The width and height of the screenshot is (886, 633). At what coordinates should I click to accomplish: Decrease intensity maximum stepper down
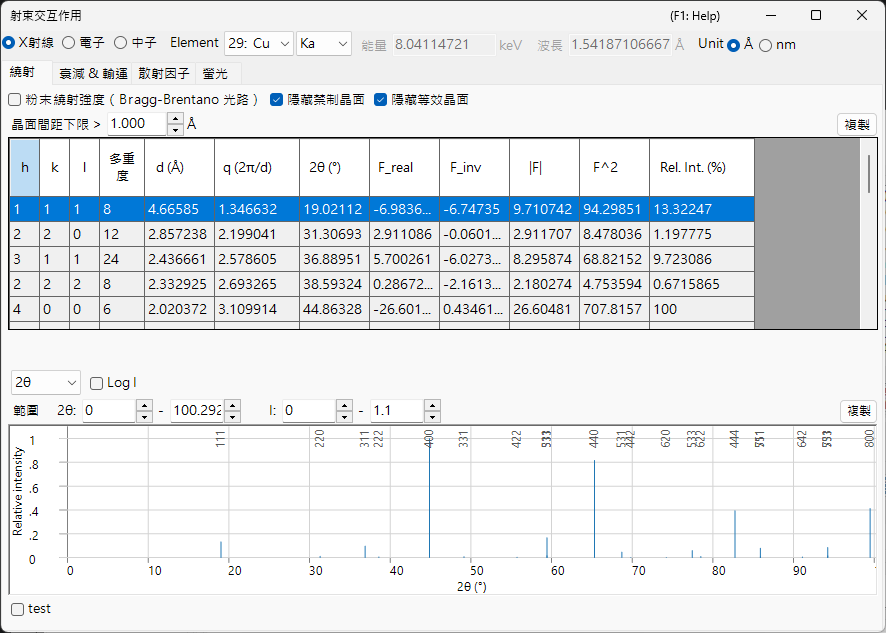tap(432, 417)
